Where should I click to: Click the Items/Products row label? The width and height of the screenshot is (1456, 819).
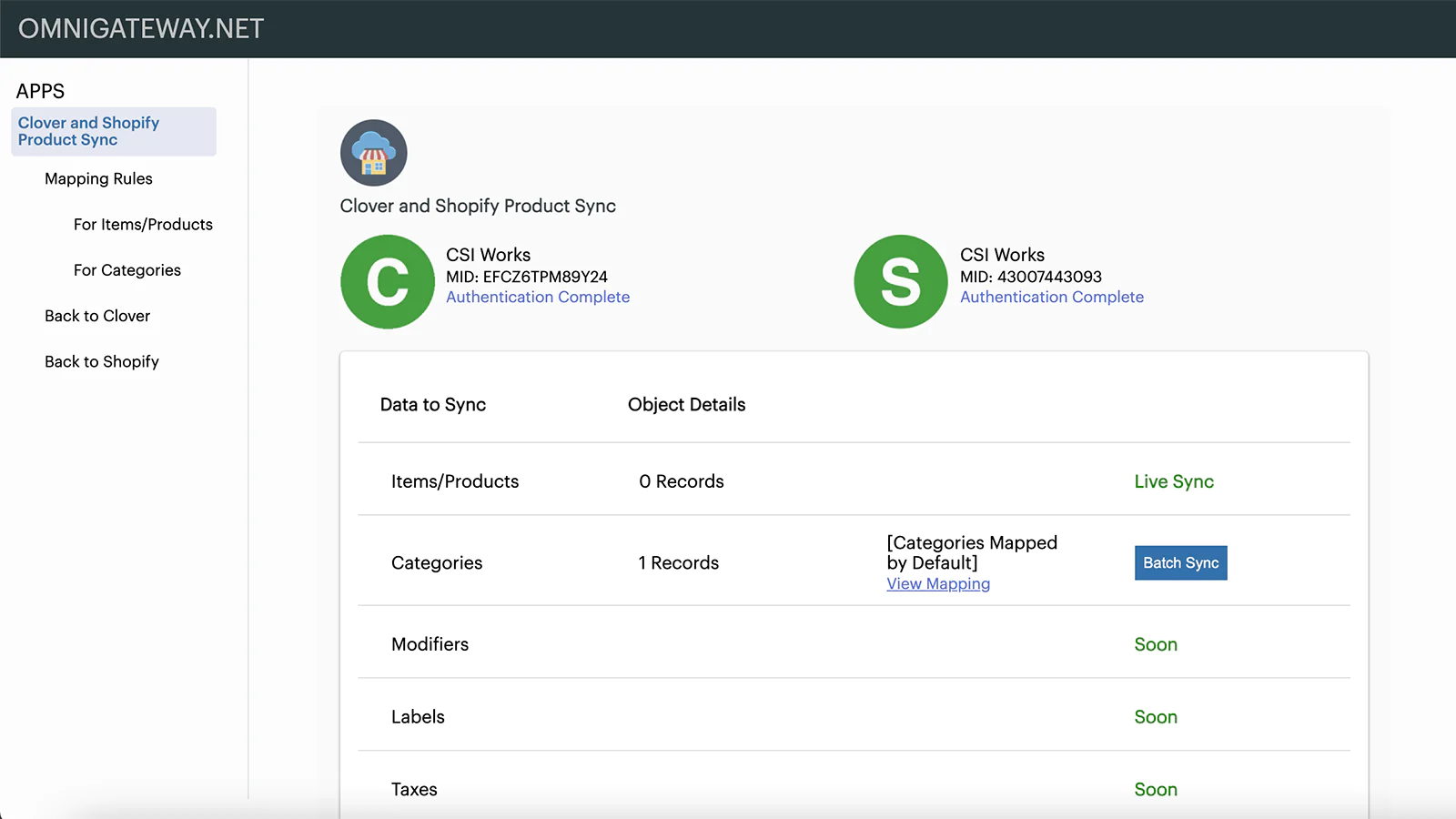(455, 481)
